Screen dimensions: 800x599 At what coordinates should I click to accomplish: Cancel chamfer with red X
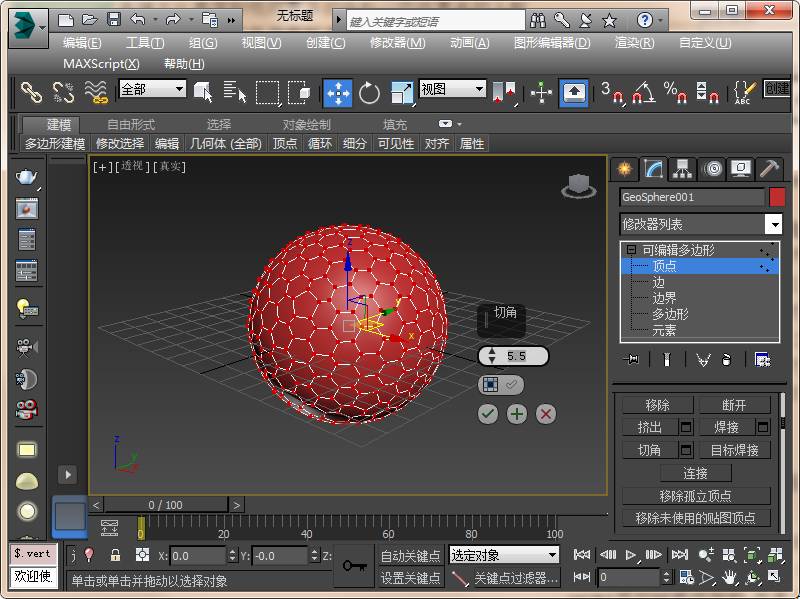click(x=546, y=414)
